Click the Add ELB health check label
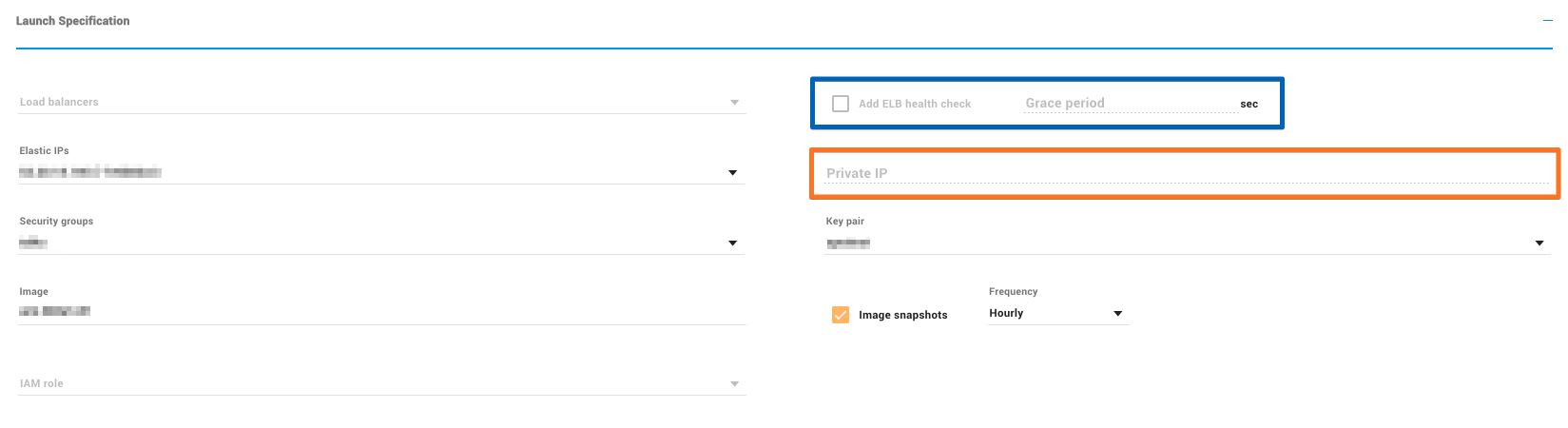Image resolution: width=1568 pixels, height=428 pixels. tap(914, 104)
